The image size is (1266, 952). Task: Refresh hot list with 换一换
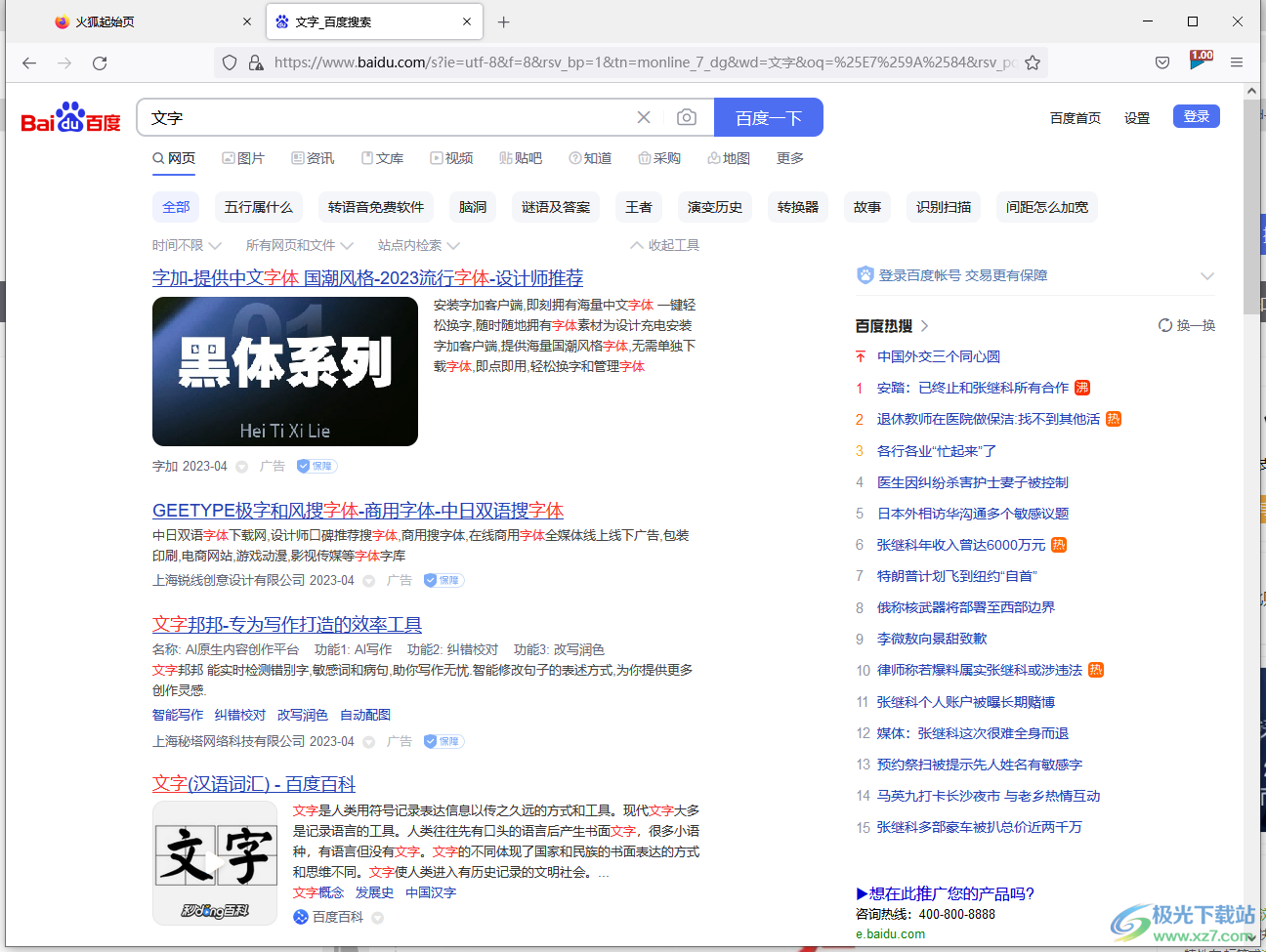coord(1187,325)
